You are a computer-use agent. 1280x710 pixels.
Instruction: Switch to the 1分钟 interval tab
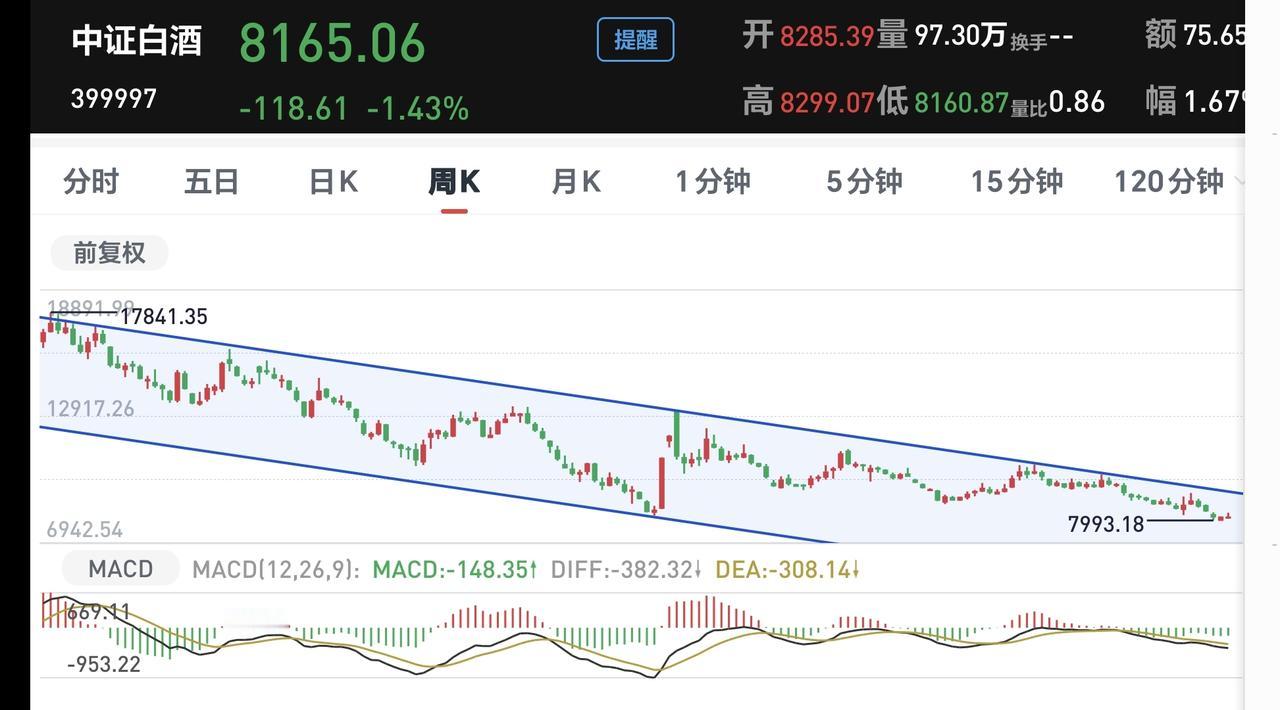tap(712, 182)
